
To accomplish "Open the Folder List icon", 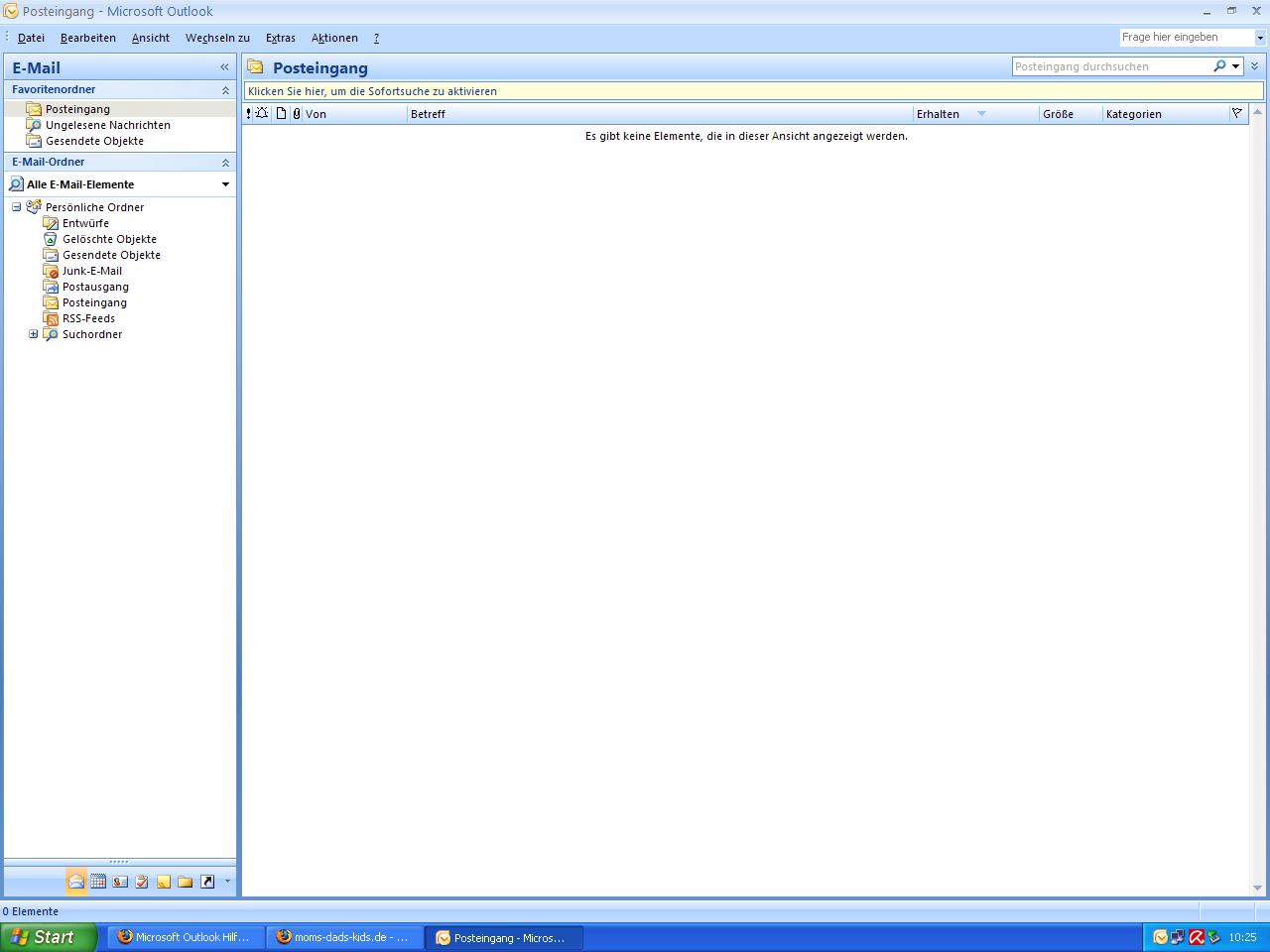I will point(186,882).
